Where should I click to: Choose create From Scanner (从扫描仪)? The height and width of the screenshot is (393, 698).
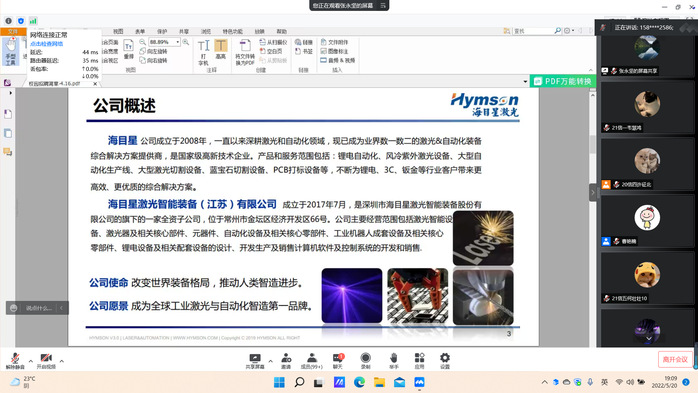point(273,42)
